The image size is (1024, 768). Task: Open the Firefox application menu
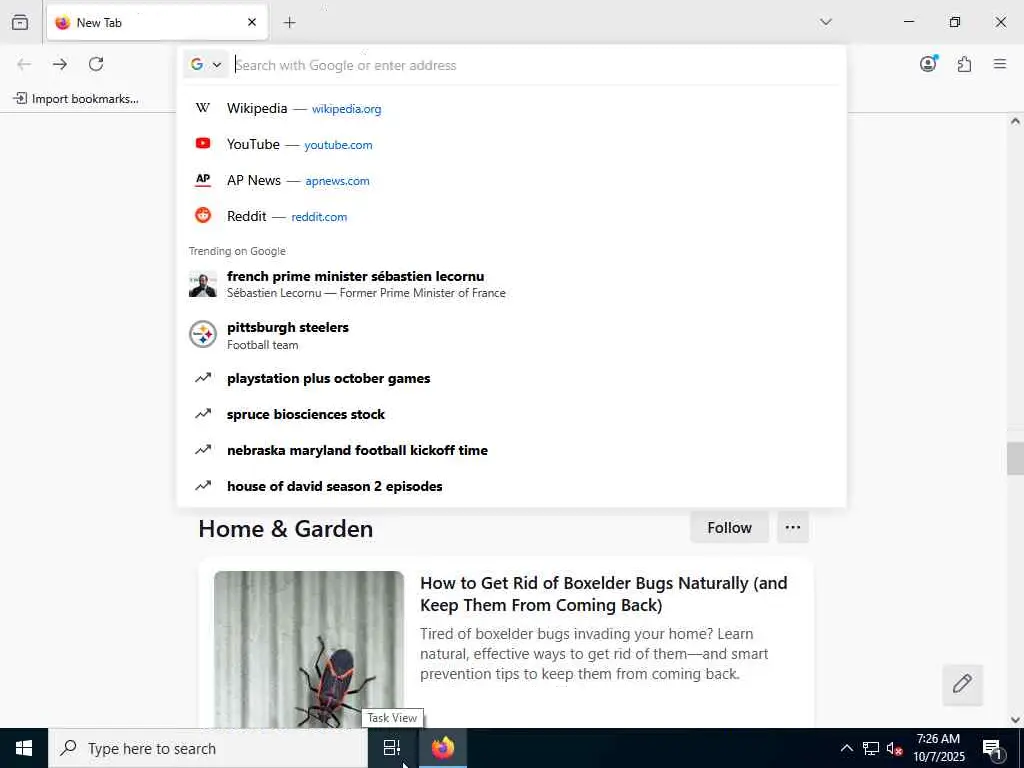(x=1000, y=64)
